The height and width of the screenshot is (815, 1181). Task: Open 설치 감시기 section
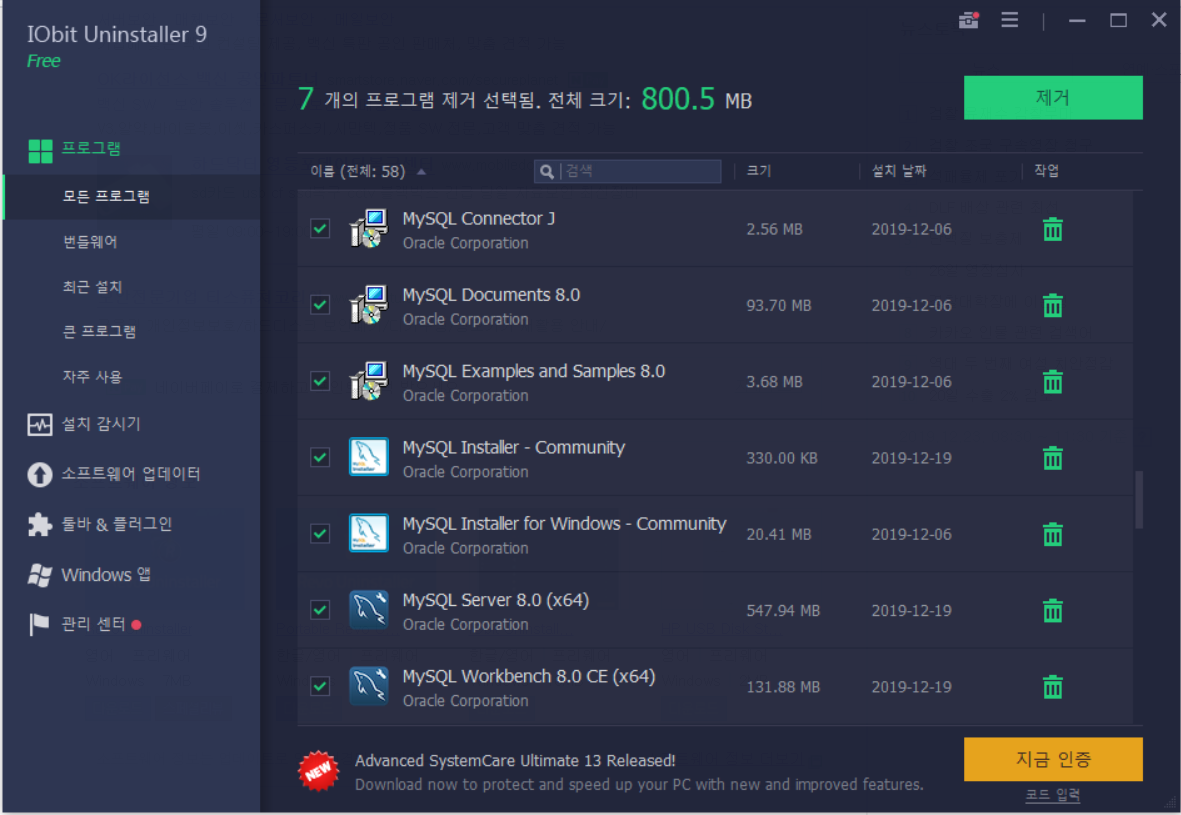(101, 424)
